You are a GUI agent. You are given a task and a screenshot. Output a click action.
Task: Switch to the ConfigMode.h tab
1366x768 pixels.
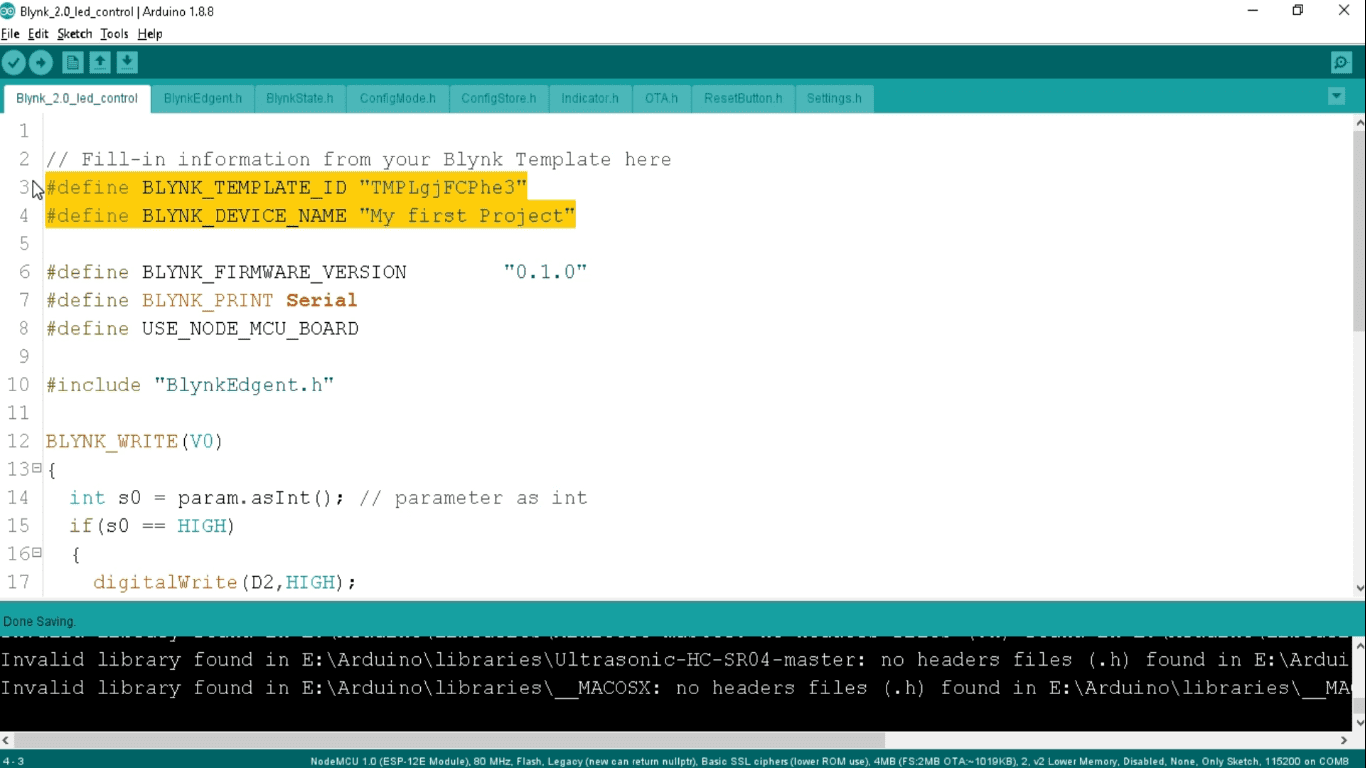coord(397,99)
